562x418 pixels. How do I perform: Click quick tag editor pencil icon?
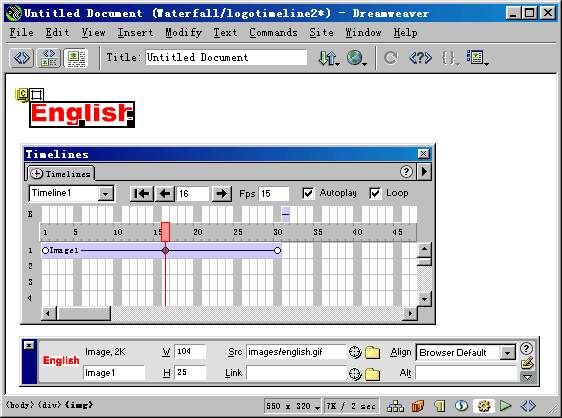pos(527,363)
